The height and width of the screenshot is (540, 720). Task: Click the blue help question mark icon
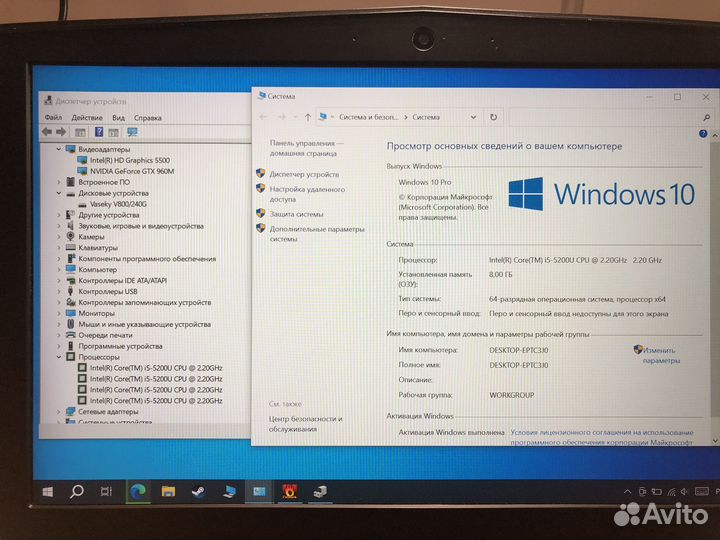point(703,134)
